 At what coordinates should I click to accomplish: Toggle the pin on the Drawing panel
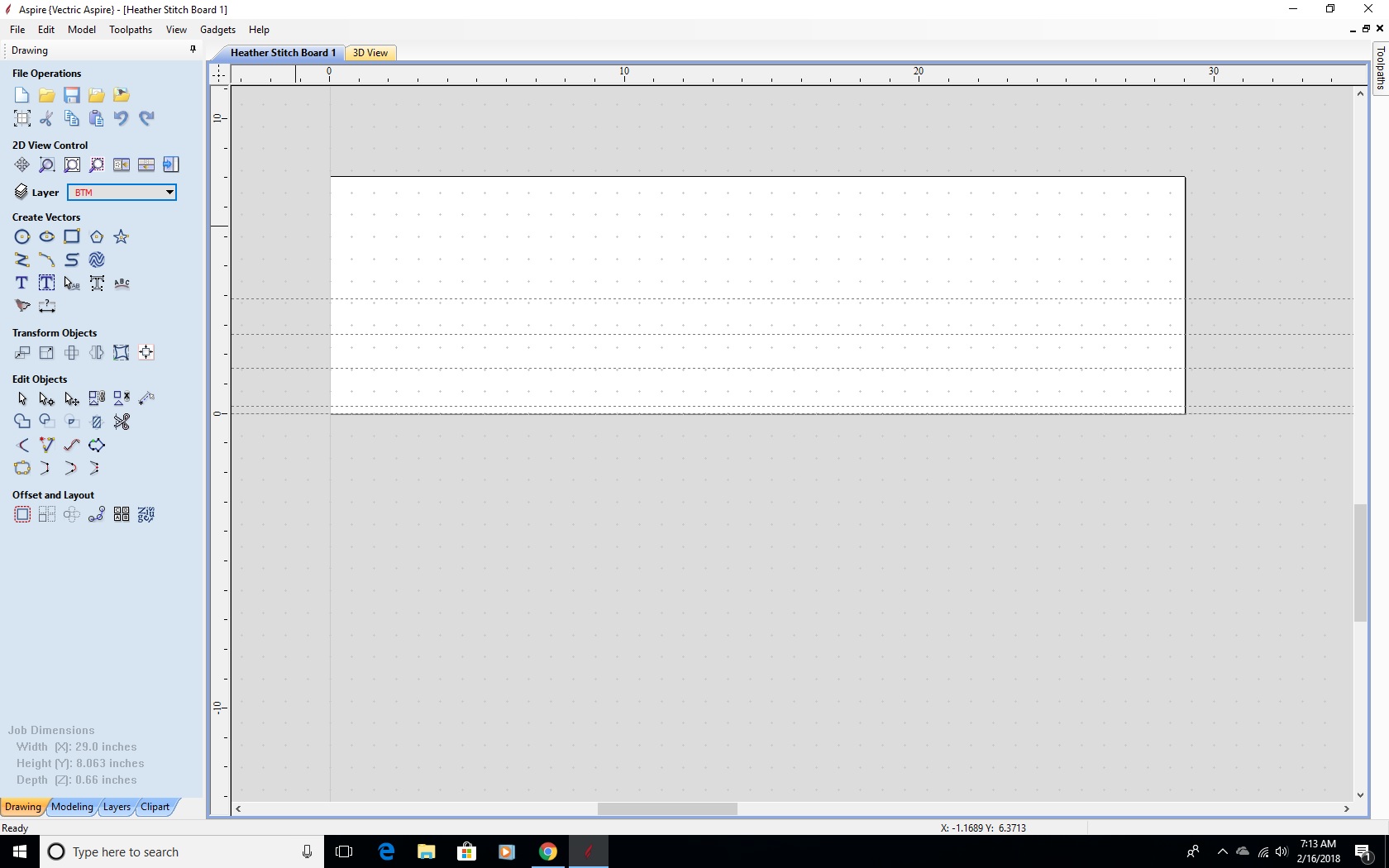coord(193,50)
